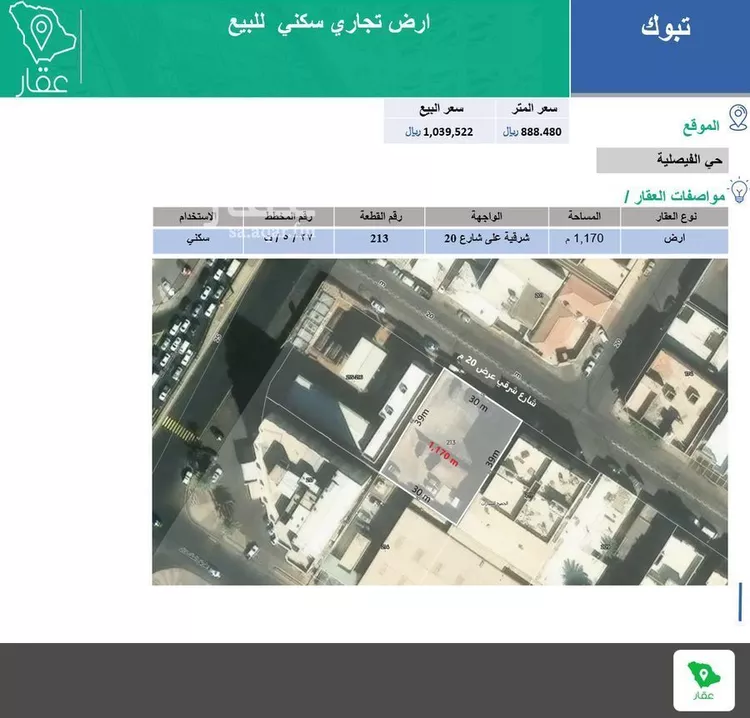This screenshot has width=750, height=718.
Task: Click the highlighted plot 213 on the aerial map
Action: tap(451, 445)
